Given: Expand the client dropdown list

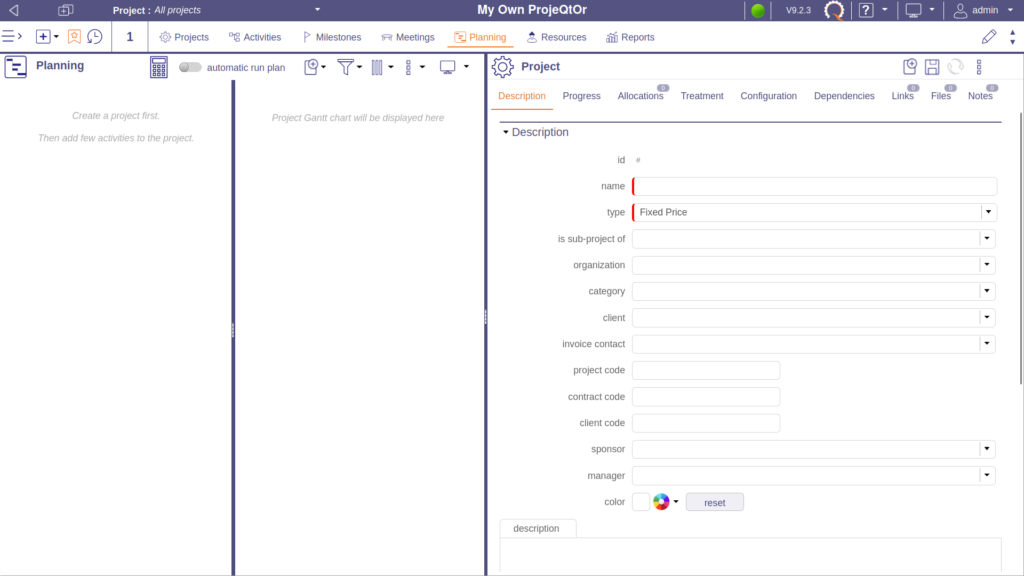Looking at the screenshot, I should click(988, 317).
